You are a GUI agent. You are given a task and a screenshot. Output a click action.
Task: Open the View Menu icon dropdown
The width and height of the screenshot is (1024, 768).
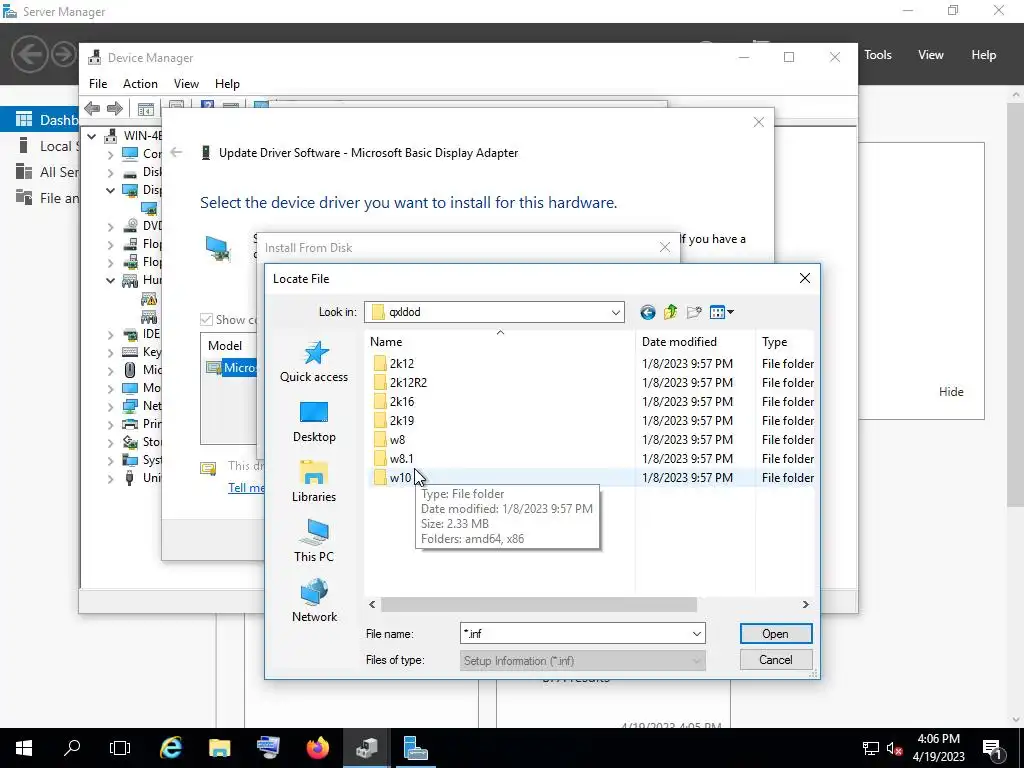coord(722,312)
